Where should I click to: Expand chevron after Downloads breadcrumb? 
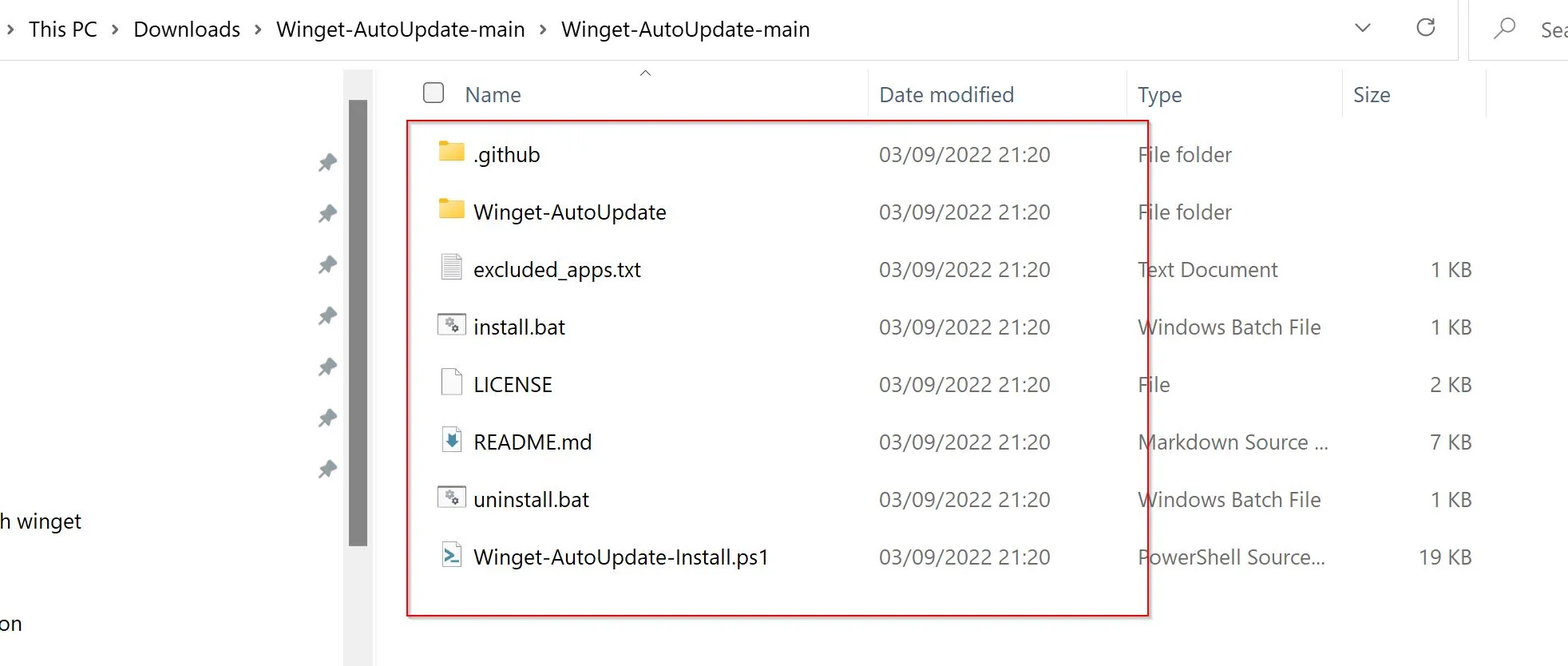pyautogui.click(x=258, y=30)
